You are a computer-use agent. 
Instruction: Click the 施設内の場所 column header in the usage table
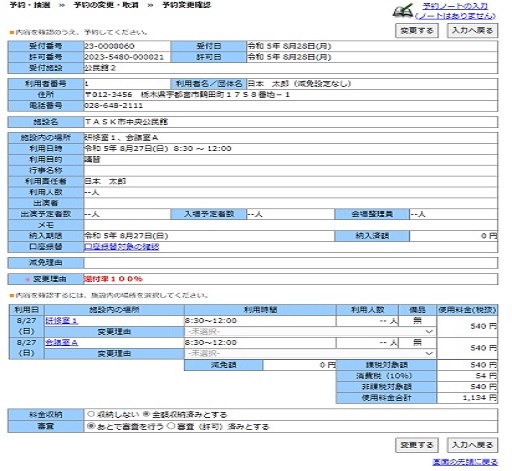point(114,310)
